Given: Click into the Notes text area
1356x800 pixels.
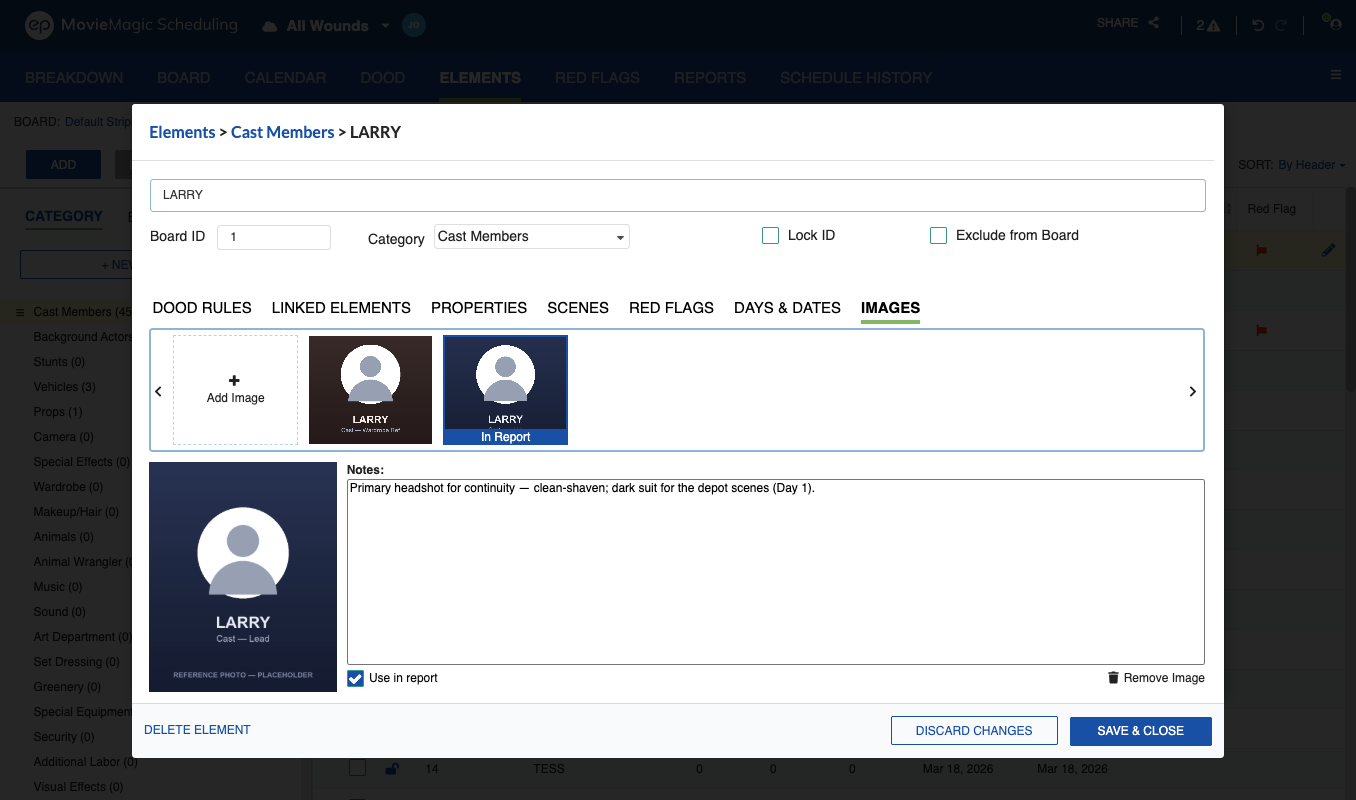Looking at the screenshot, I should pos(775,571).
